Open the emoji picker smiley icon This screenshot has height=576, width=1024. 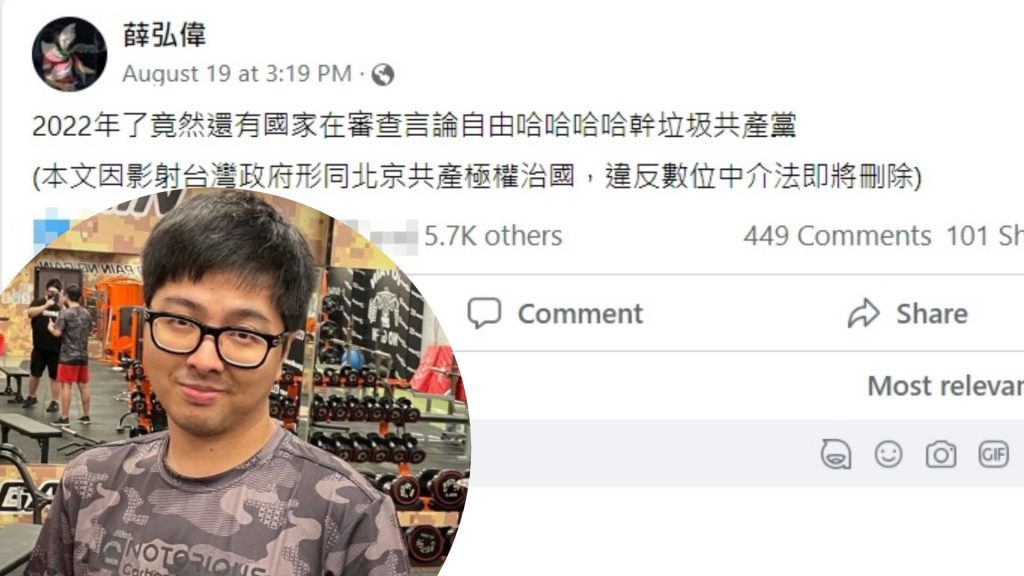coord(888,454)
